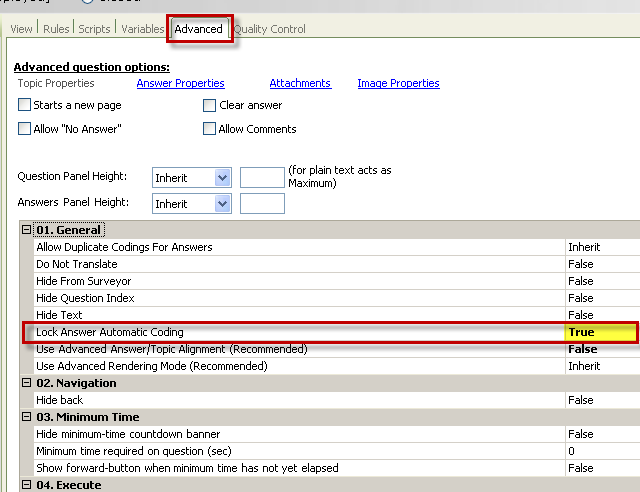Open the Scripts tab

(x=94, y=29)
